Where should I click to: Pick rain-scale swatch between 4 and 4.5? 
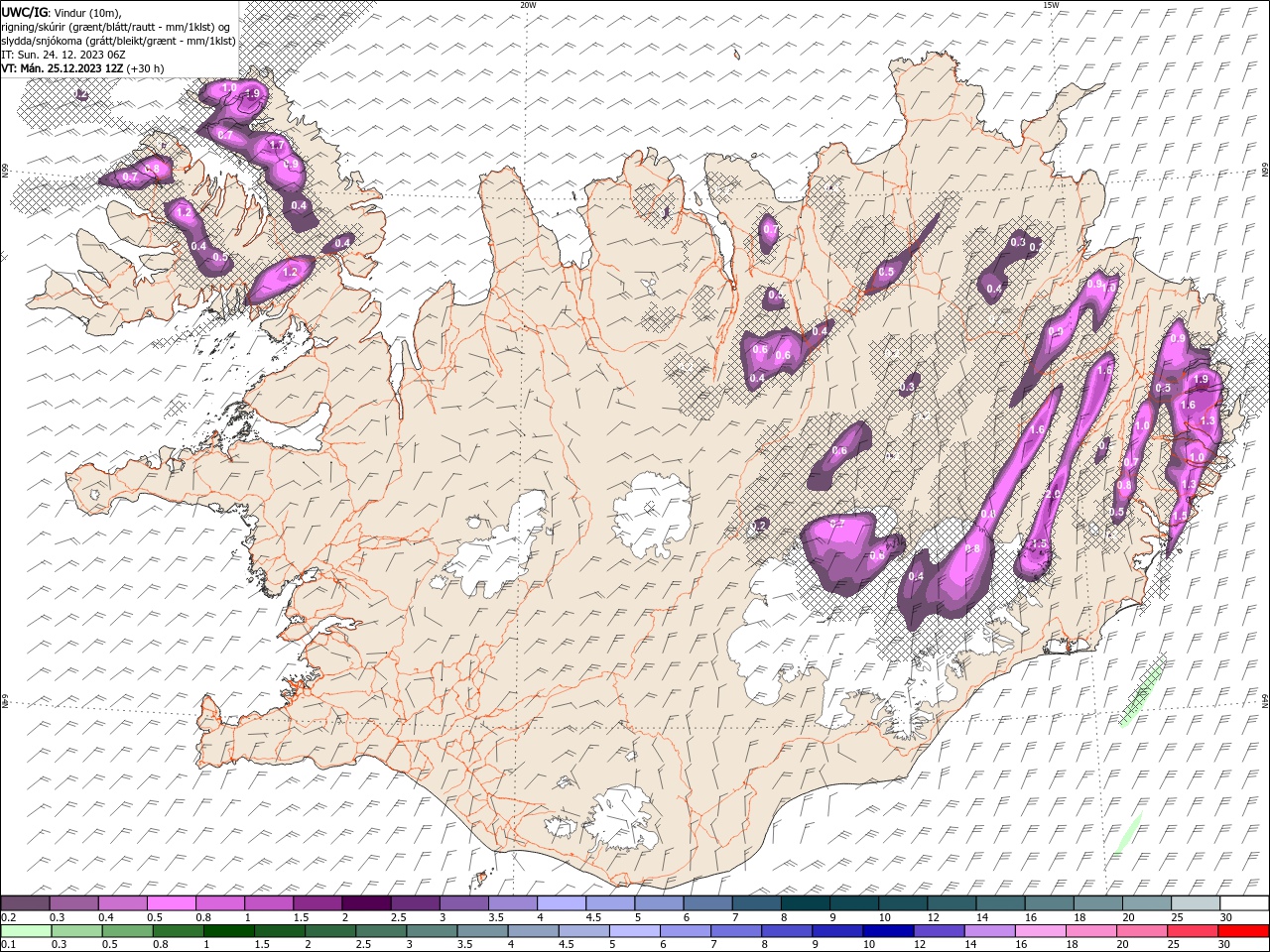coord(533,931)
